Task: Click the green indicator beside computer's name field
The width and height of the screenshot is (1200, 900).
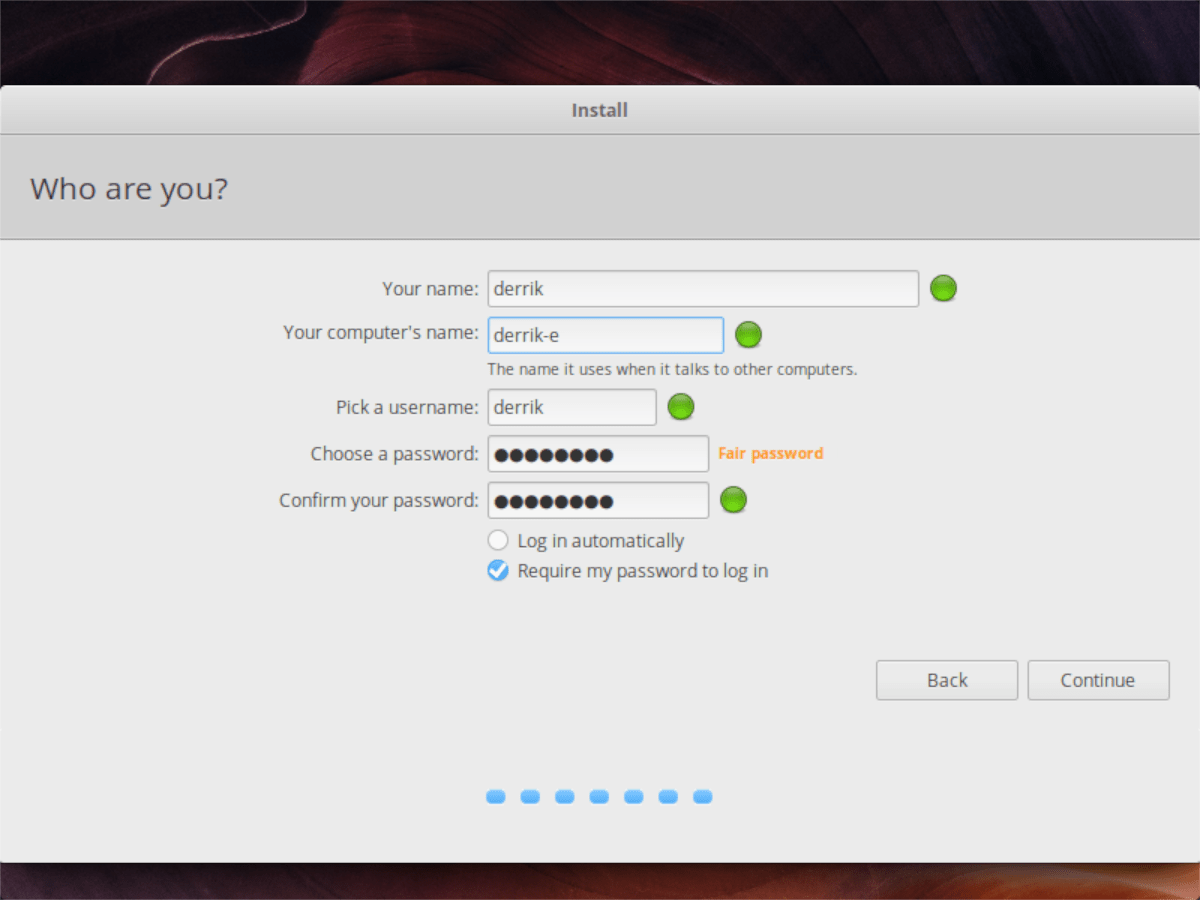Action: pos(748,335)
